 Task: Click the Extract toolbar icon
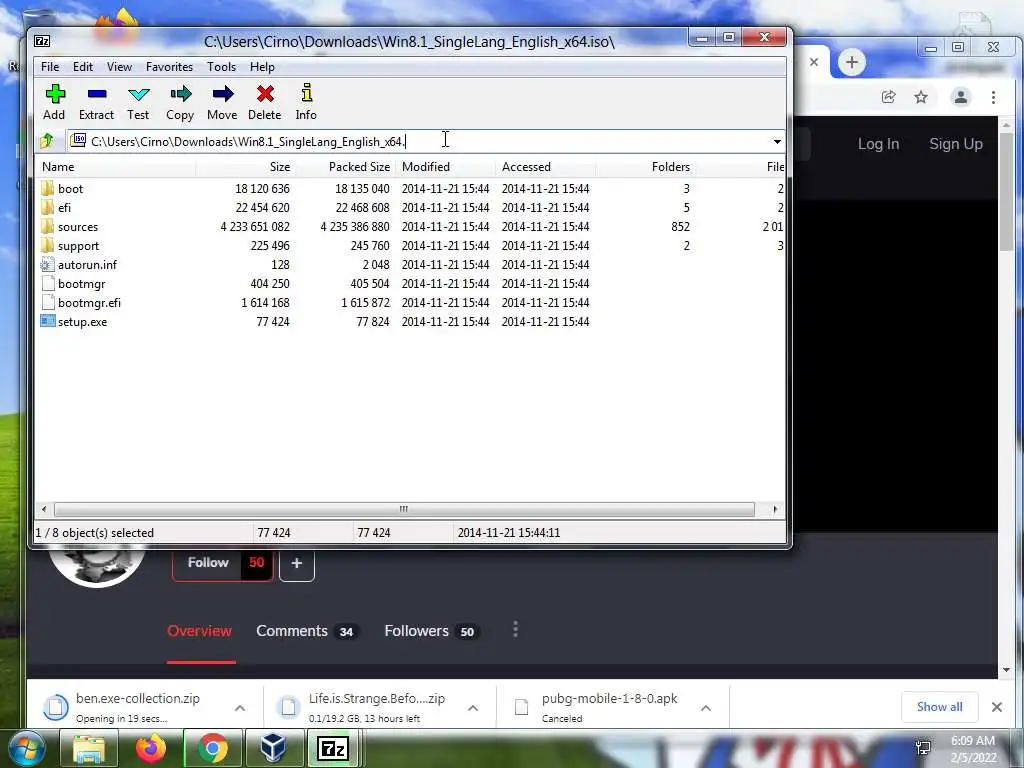coord(97,94)
